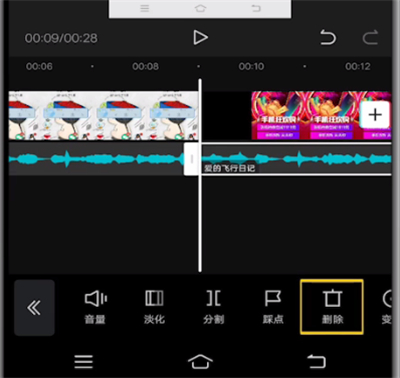
Task: Click the 00:09/00:28 time display
Action: coord(61,38)
